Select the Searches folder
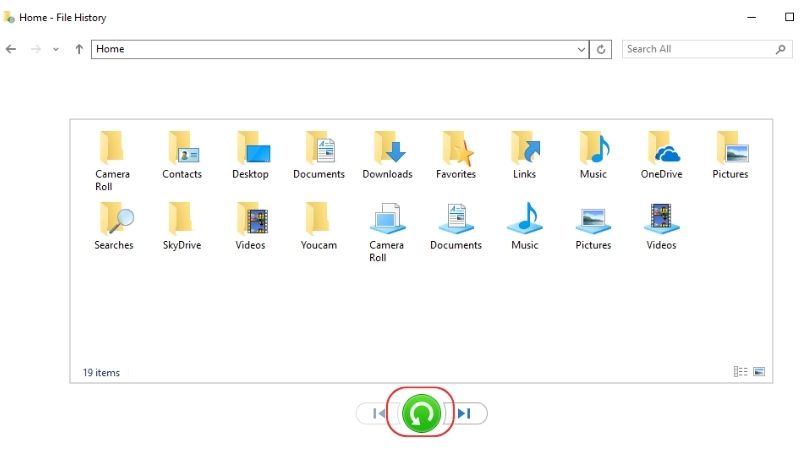 tap(113, 226)
